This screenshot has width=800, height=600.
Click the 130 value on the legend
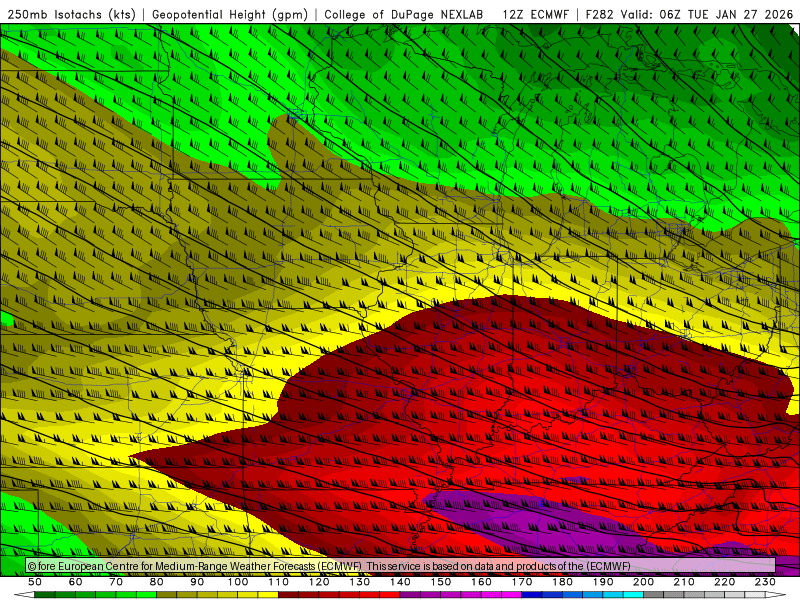pos(360,582)
